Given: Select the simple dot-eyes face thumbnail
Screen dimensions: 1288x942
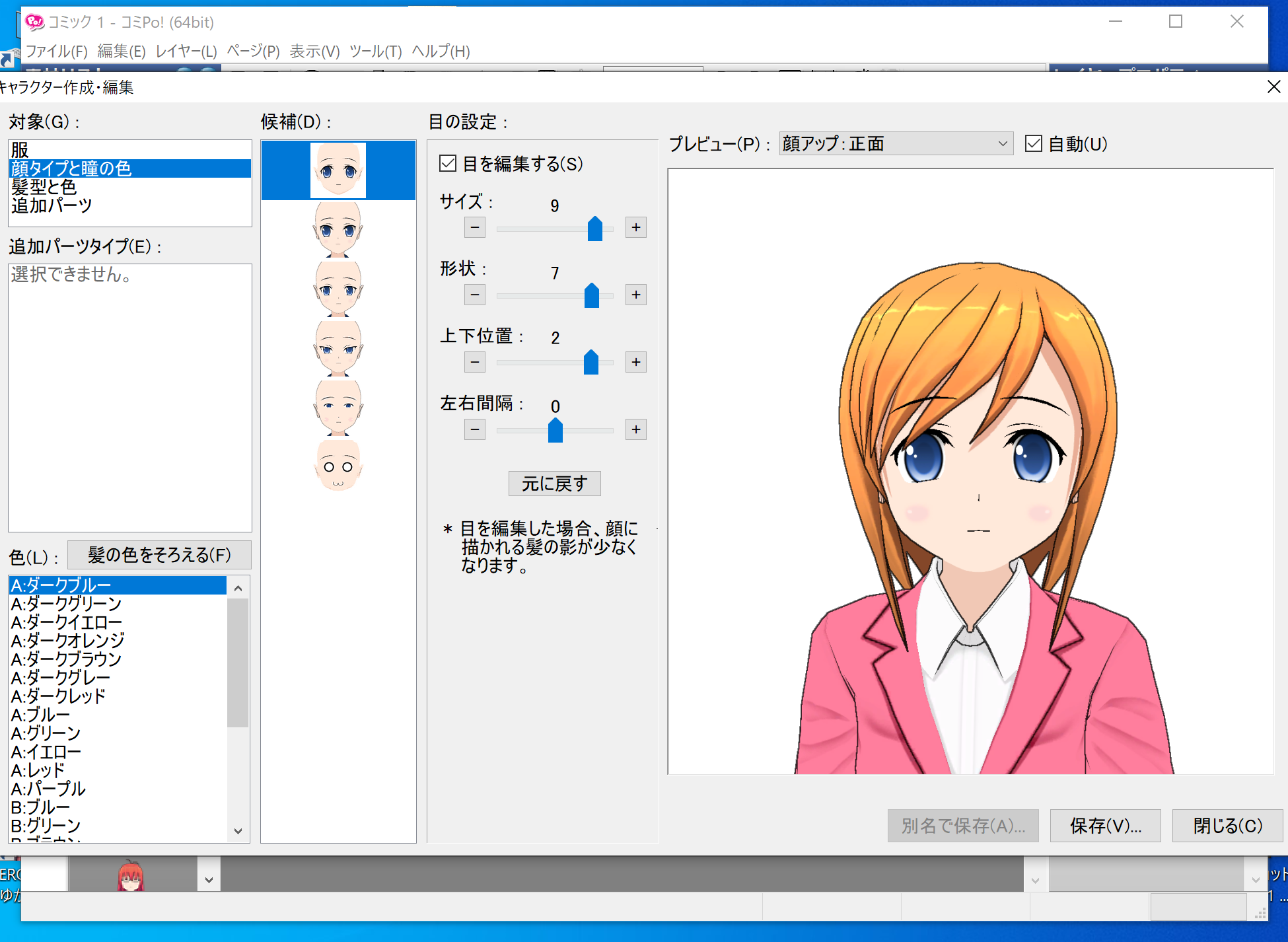Looking at the screenshot, I should tap(338, 467).
